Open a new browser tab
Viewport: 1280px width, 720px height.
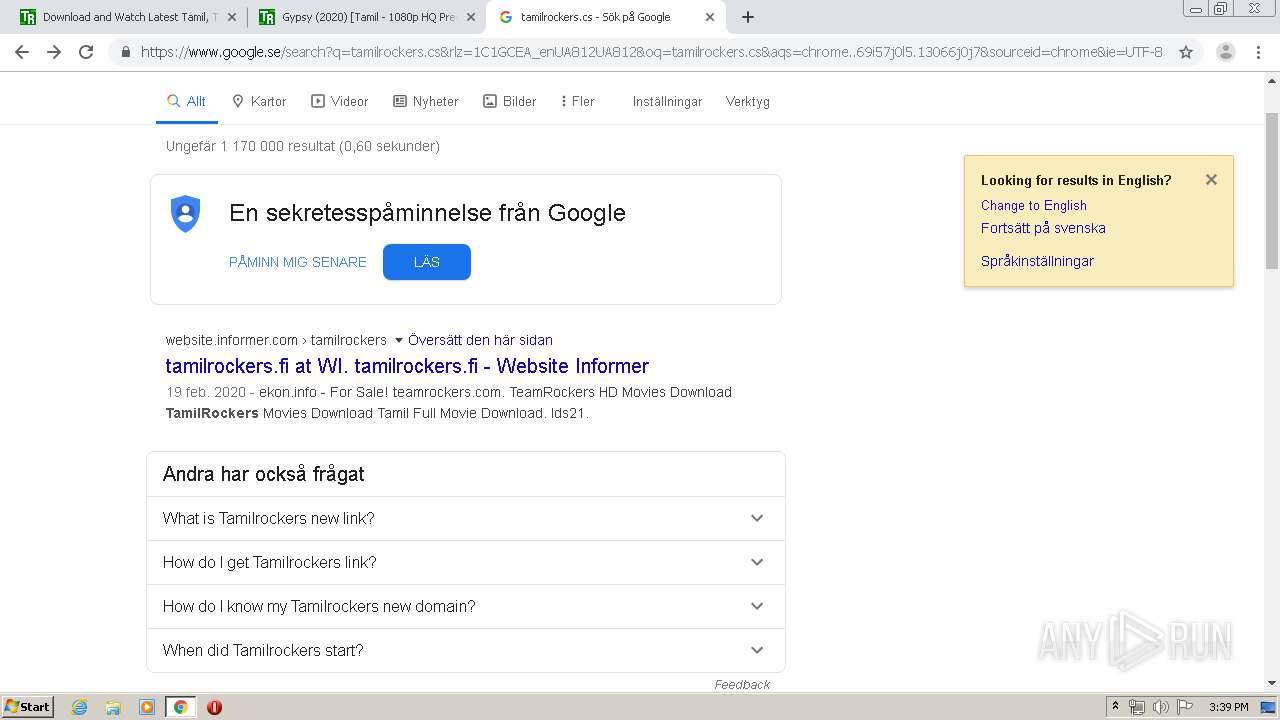(x=748, y=17)
